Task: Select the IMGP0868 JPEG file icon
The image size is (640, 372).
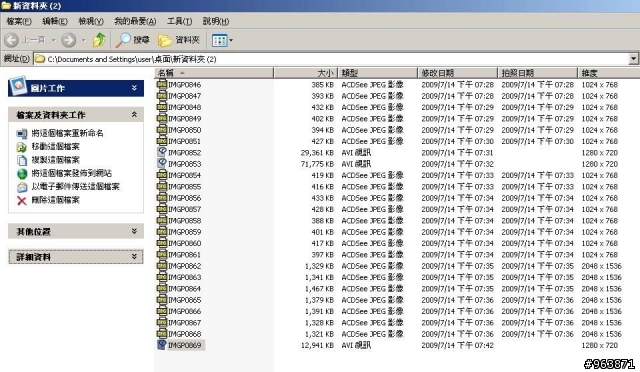Action: (x=162, y=333)
